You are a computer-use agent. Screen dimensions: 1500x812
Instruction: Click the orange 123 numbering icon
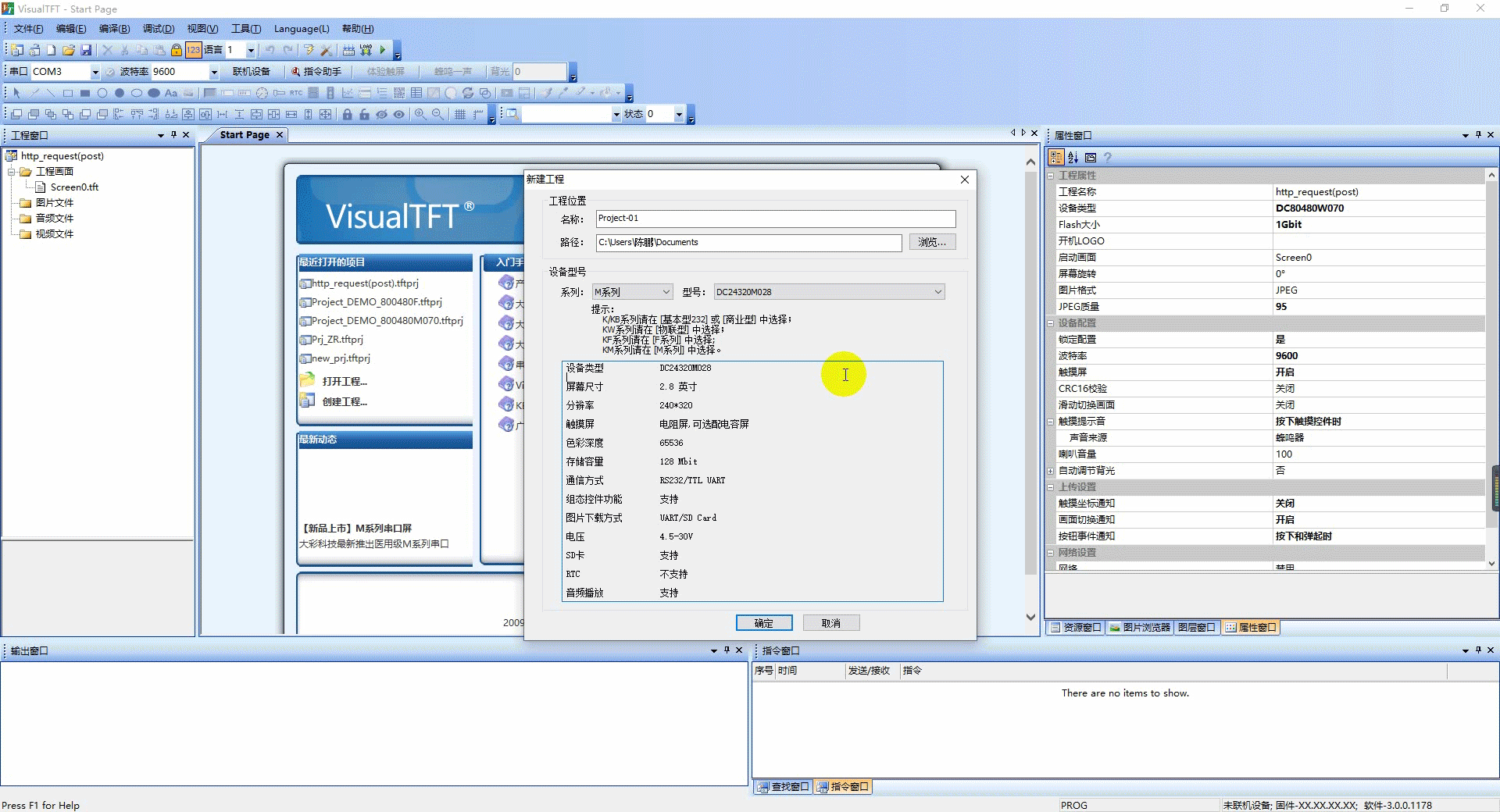tap(193, 50)
